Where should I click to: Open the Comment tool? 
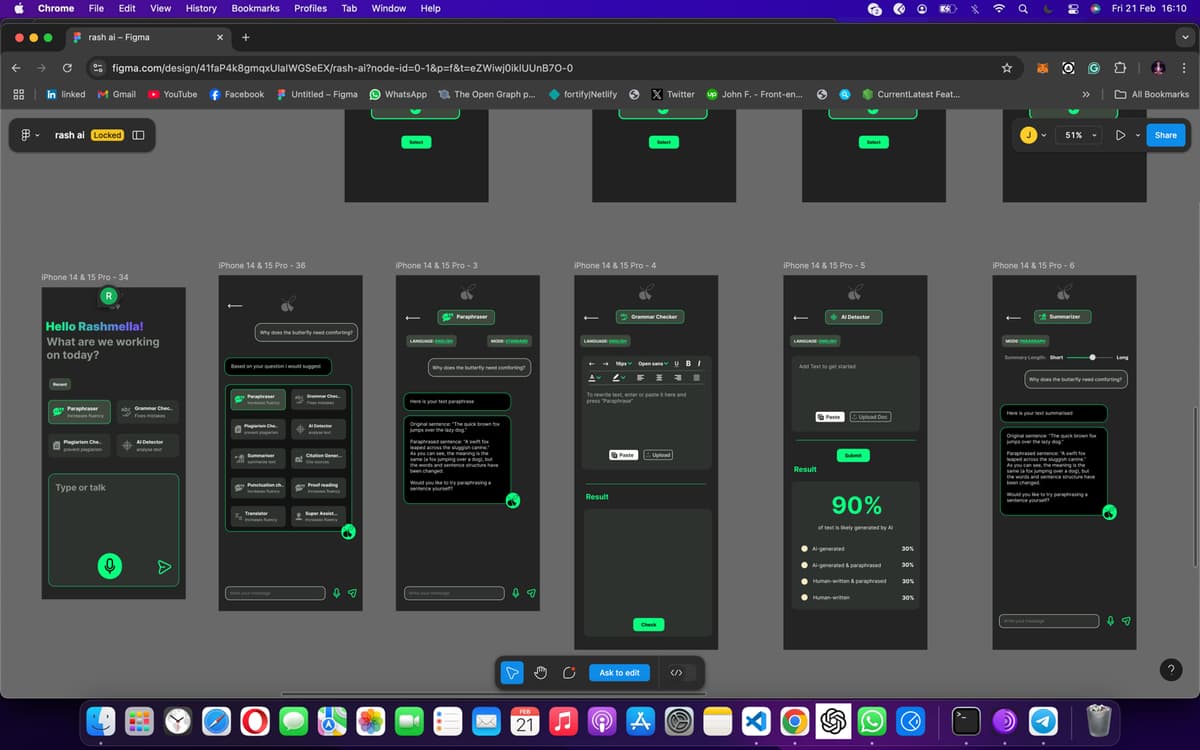click(569, 673)
